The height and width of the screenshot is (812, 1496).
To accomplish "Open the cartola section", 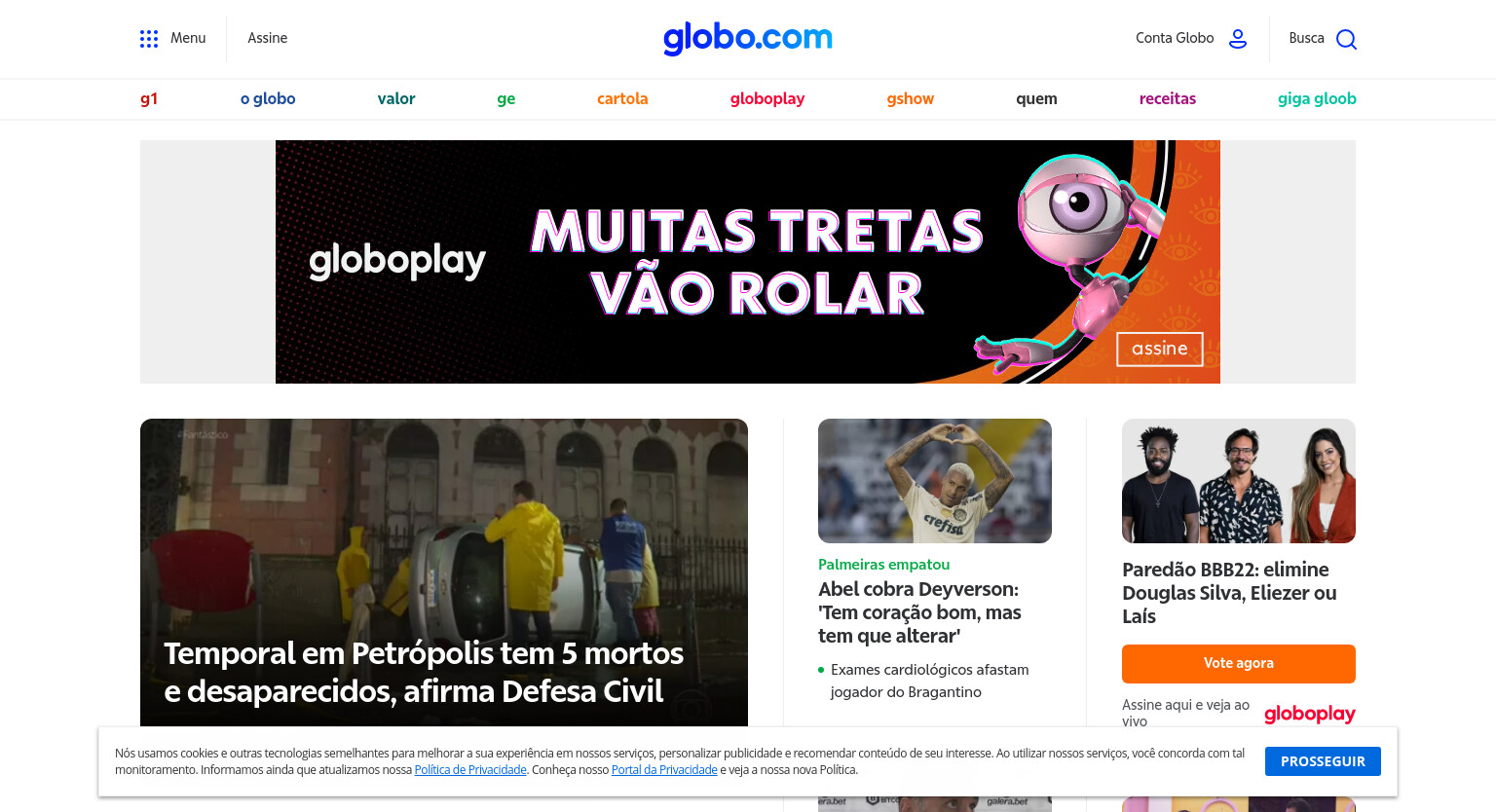I will (622, 98).
